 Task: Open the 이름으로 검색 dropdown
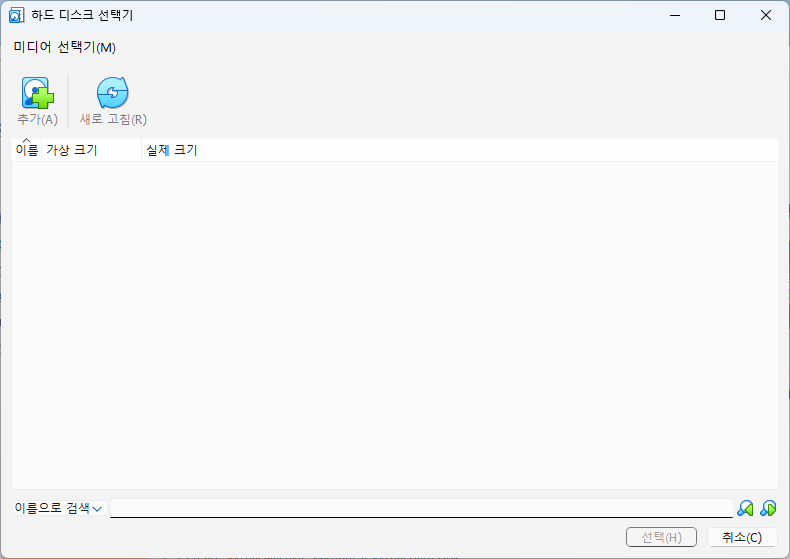point(58,509)
